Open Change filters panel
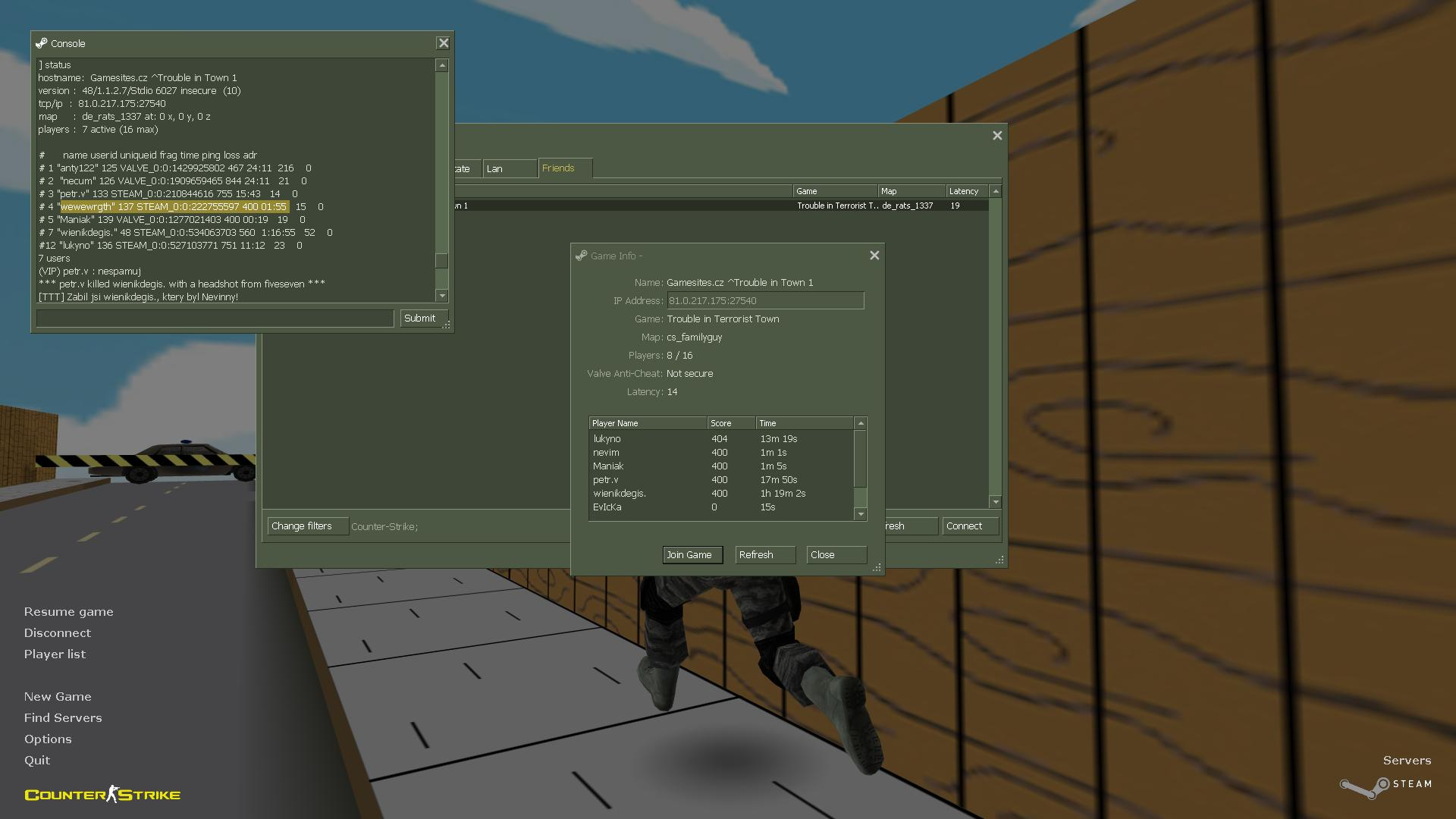1456x819 pixels. click(306, 526)
